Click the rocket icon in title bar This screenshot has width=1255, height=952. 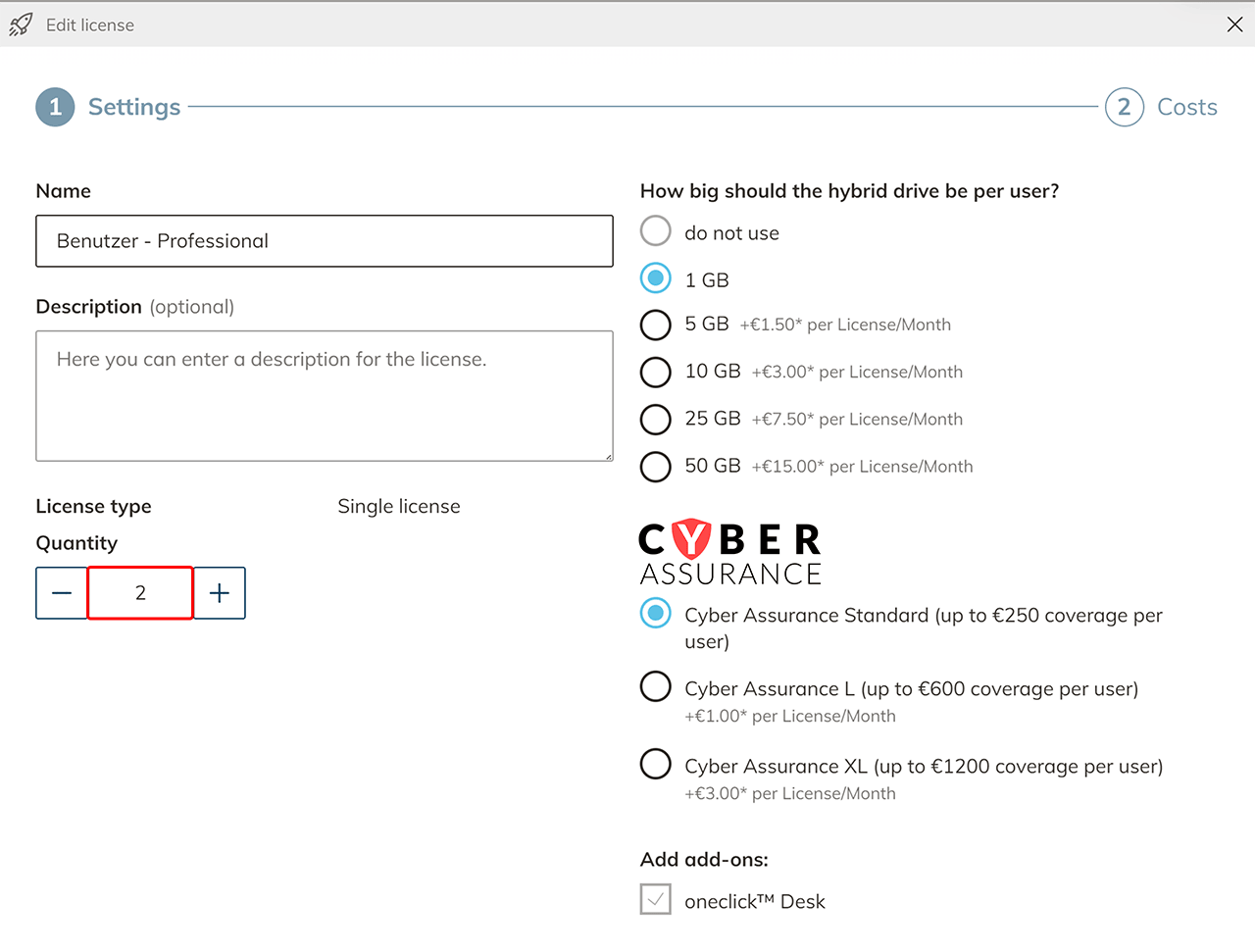(x=21, y=25)
